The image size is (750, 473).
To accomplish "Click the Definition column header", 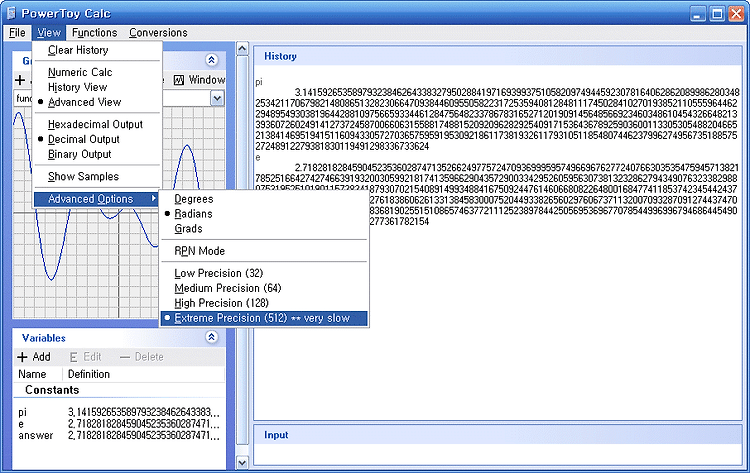I will 143,374.
